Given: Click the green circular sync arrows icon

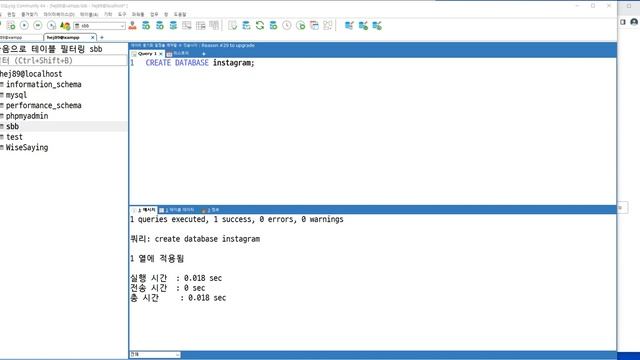Looking at the screenshot, I should click(260, 26).
